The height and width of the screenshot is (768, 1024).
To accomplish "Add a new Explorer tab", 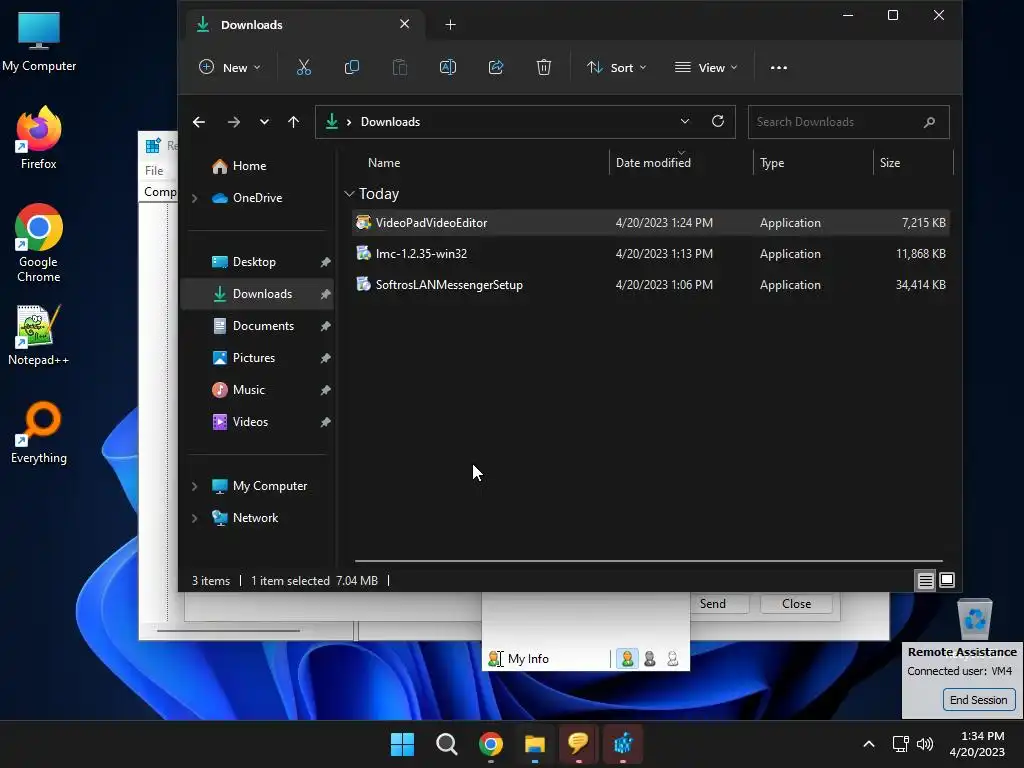I will coord(451,25).
